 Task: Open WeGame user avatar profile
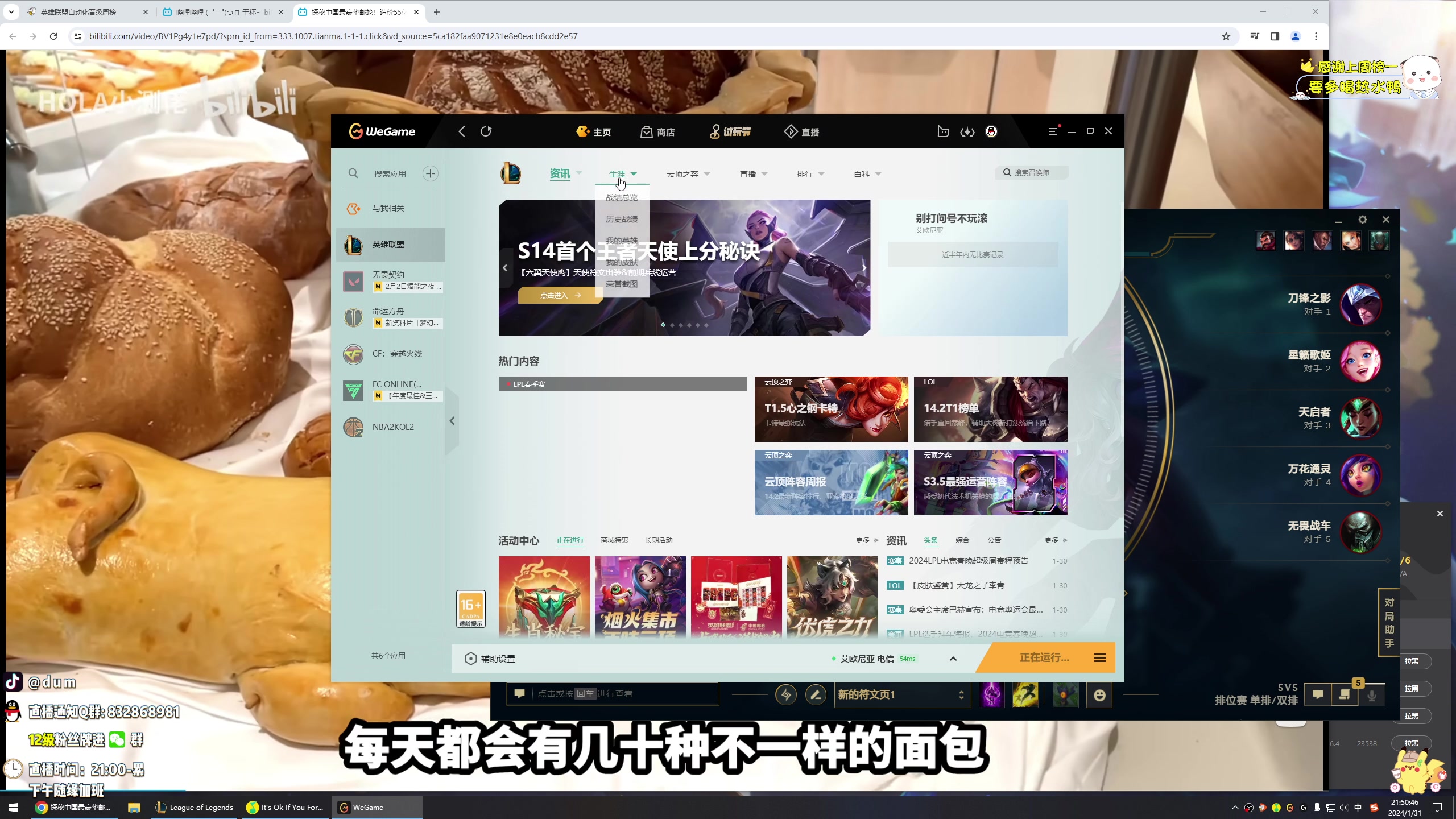(x=991, y=131)
